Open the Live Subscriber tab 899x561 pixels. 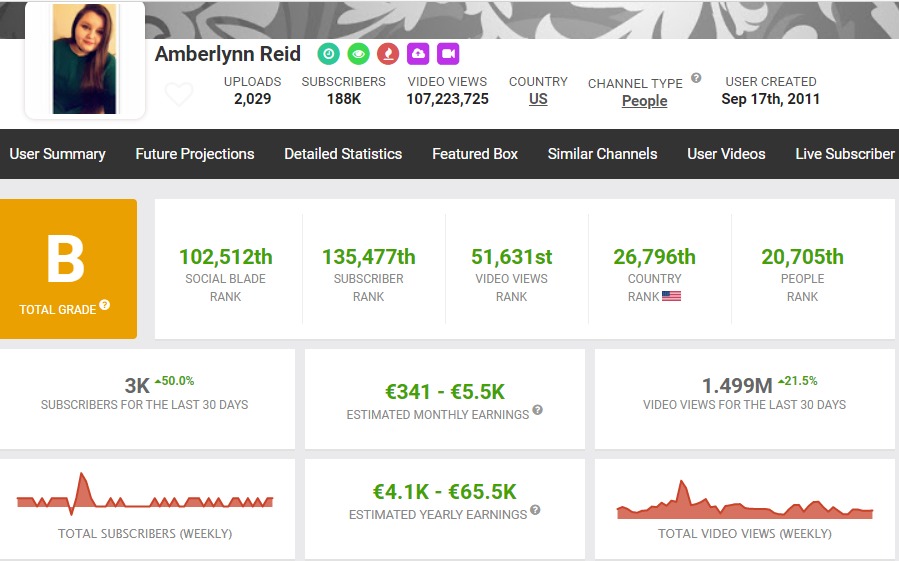point(845,154)
